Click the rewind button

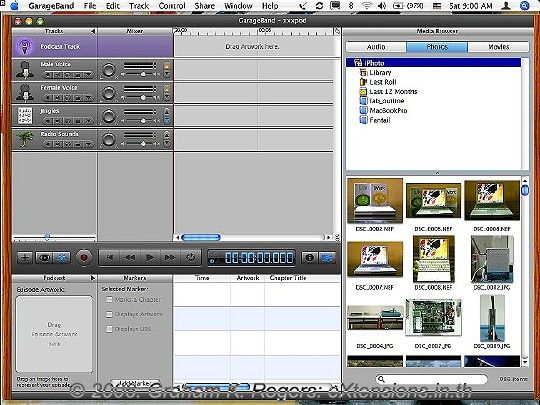click(x=129, y=258)
